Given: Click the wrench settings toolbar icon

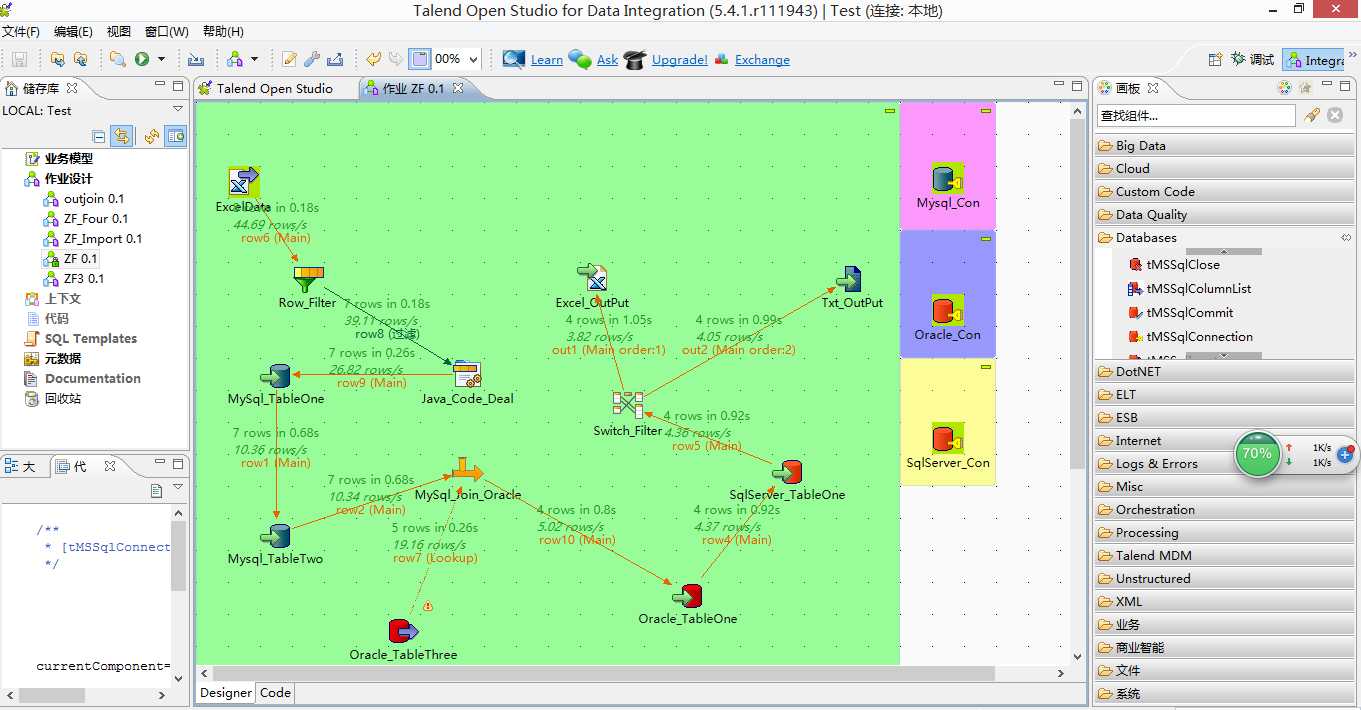Looking at the screenshot, I should point(312,59).
